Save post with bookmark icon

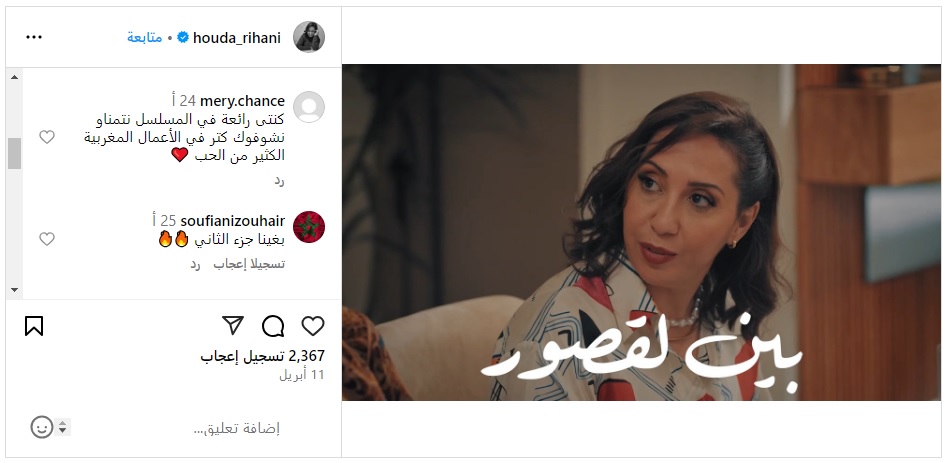click(x=34, y=326)
